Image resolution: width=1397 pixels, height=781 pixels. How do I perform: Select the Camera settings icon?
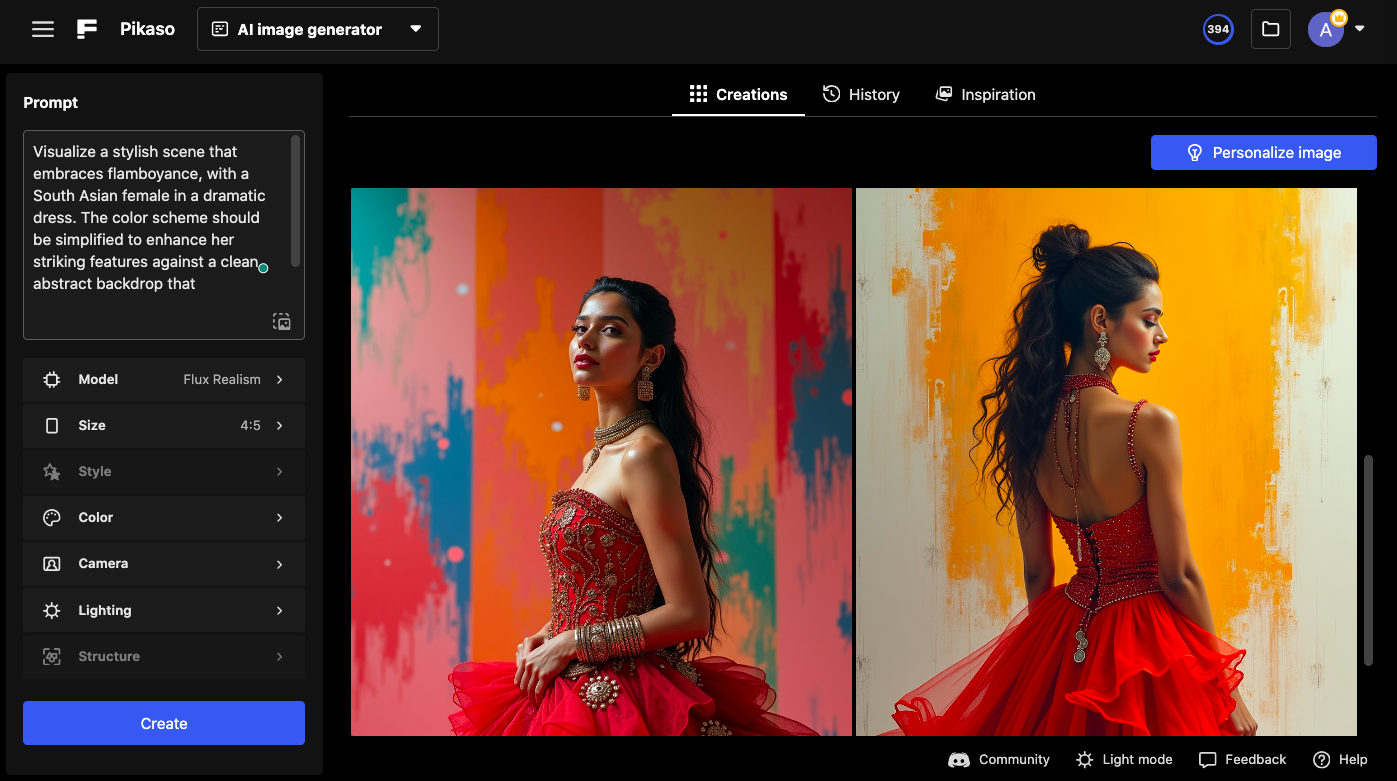click(x=50, y=563)
